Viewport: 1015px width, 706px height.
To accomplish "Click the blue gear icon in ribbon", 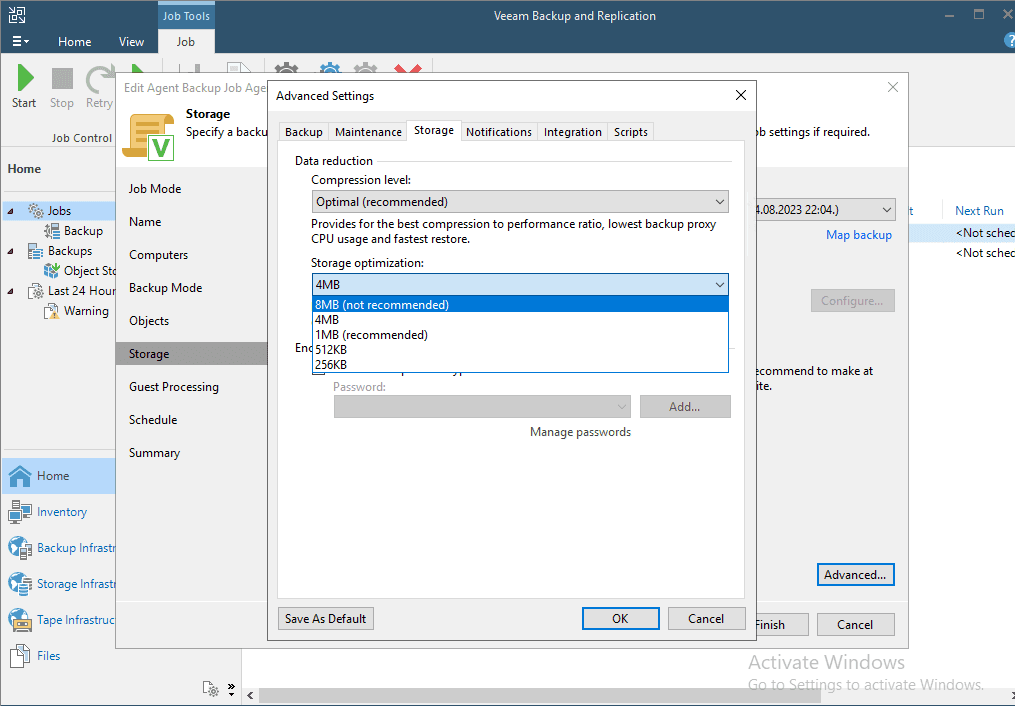I will (x=329, y=68).
